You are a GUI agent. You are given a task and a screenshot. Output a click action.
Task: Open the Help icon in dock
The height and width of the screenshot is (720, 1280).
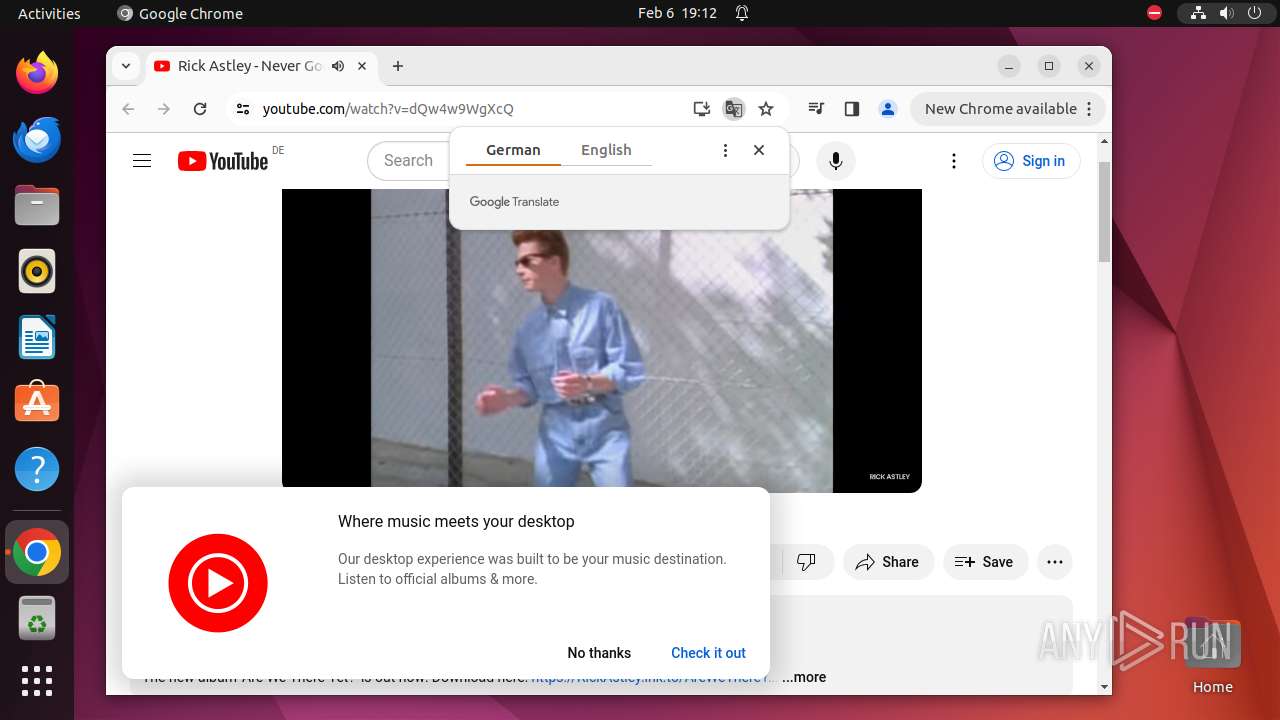tap(37, 469)
